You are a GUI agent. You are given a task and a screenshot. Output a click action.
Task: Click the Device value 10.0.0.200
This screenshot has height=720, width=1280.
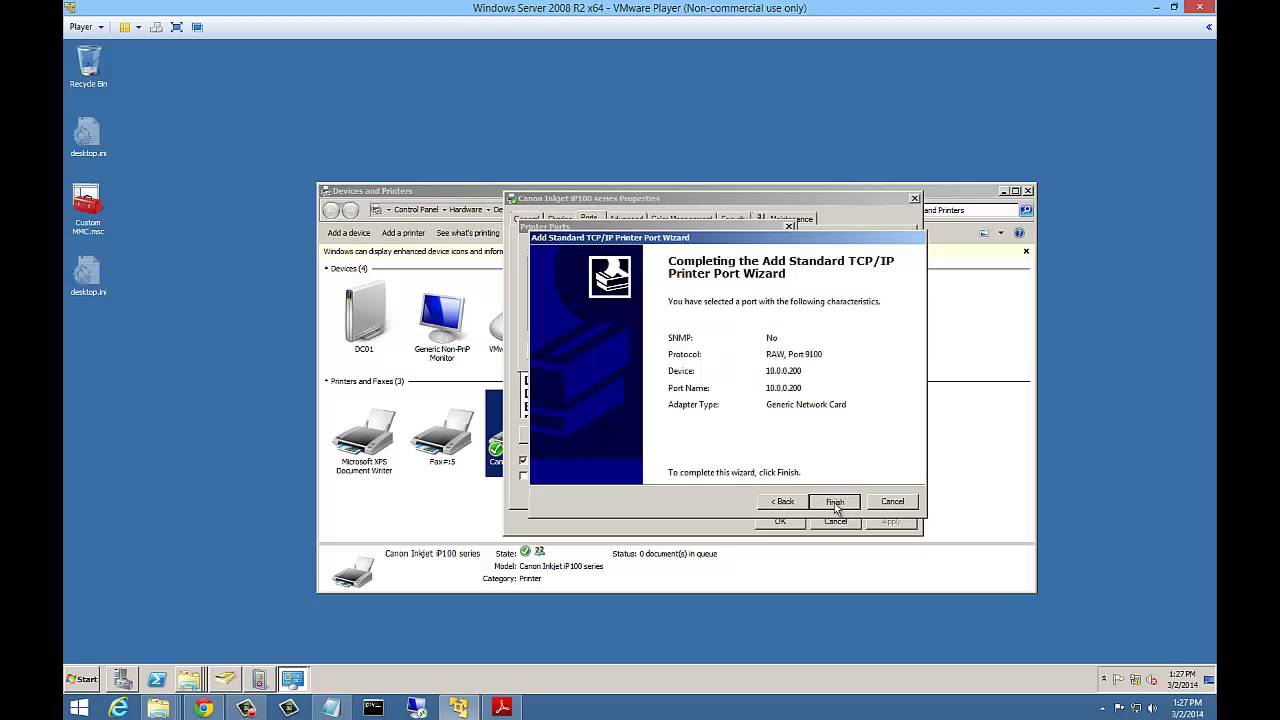(783, 371)
